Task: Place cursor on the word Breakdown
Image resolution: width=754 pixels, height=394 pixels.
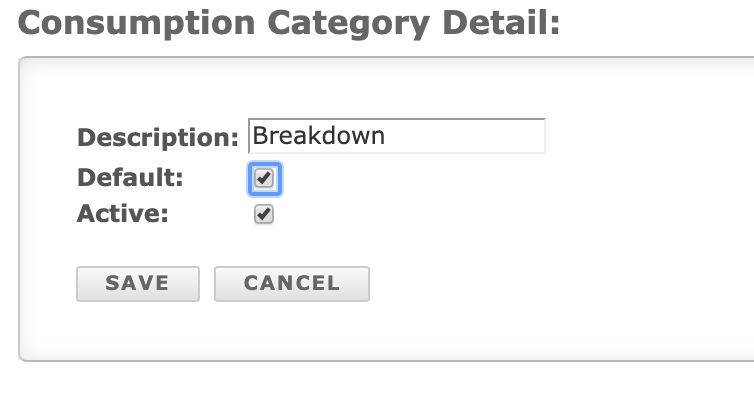Action: coord(318,136)
